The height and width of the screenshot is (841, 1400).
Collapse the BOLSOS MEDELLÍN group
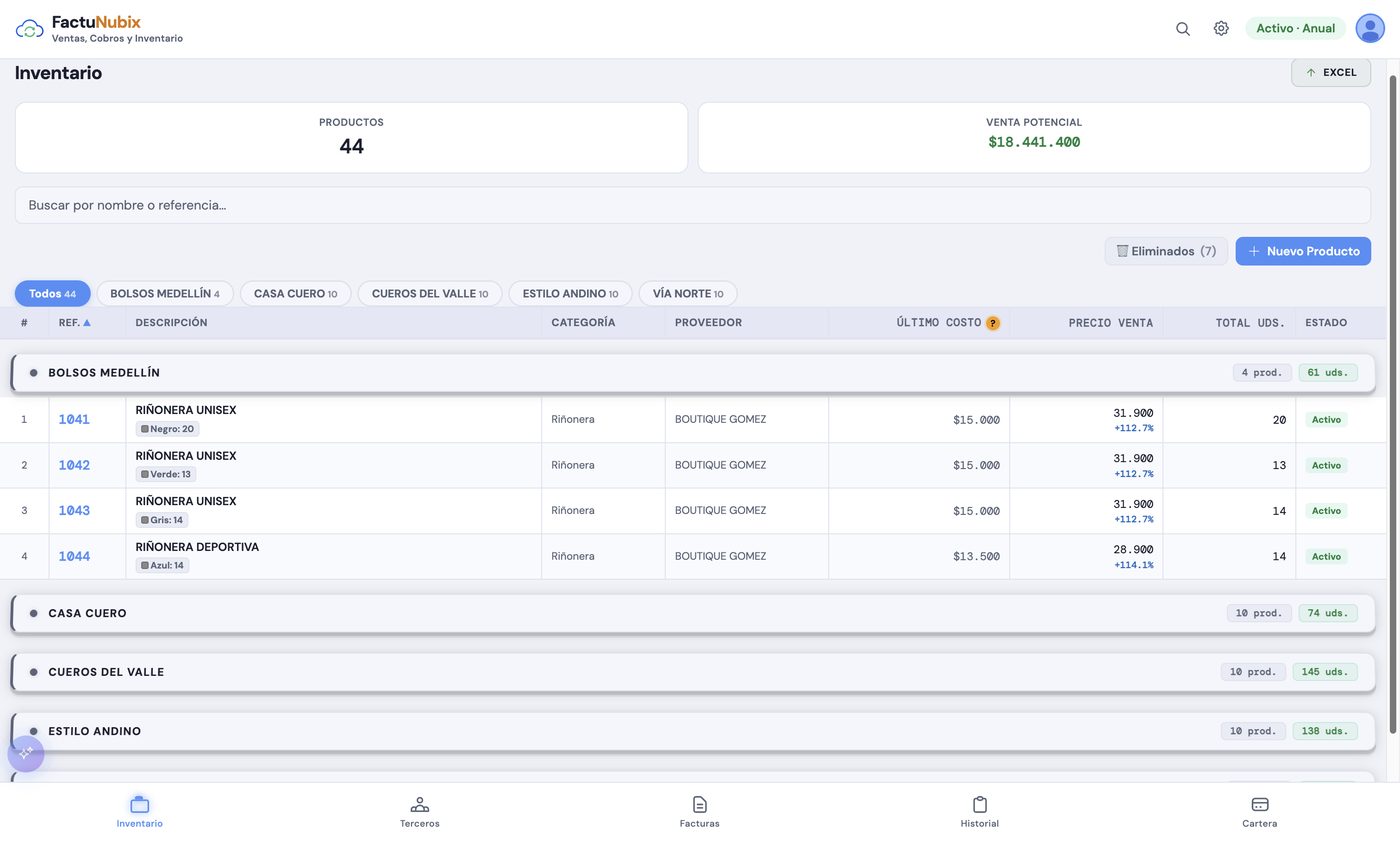click(x=692, y=373)
